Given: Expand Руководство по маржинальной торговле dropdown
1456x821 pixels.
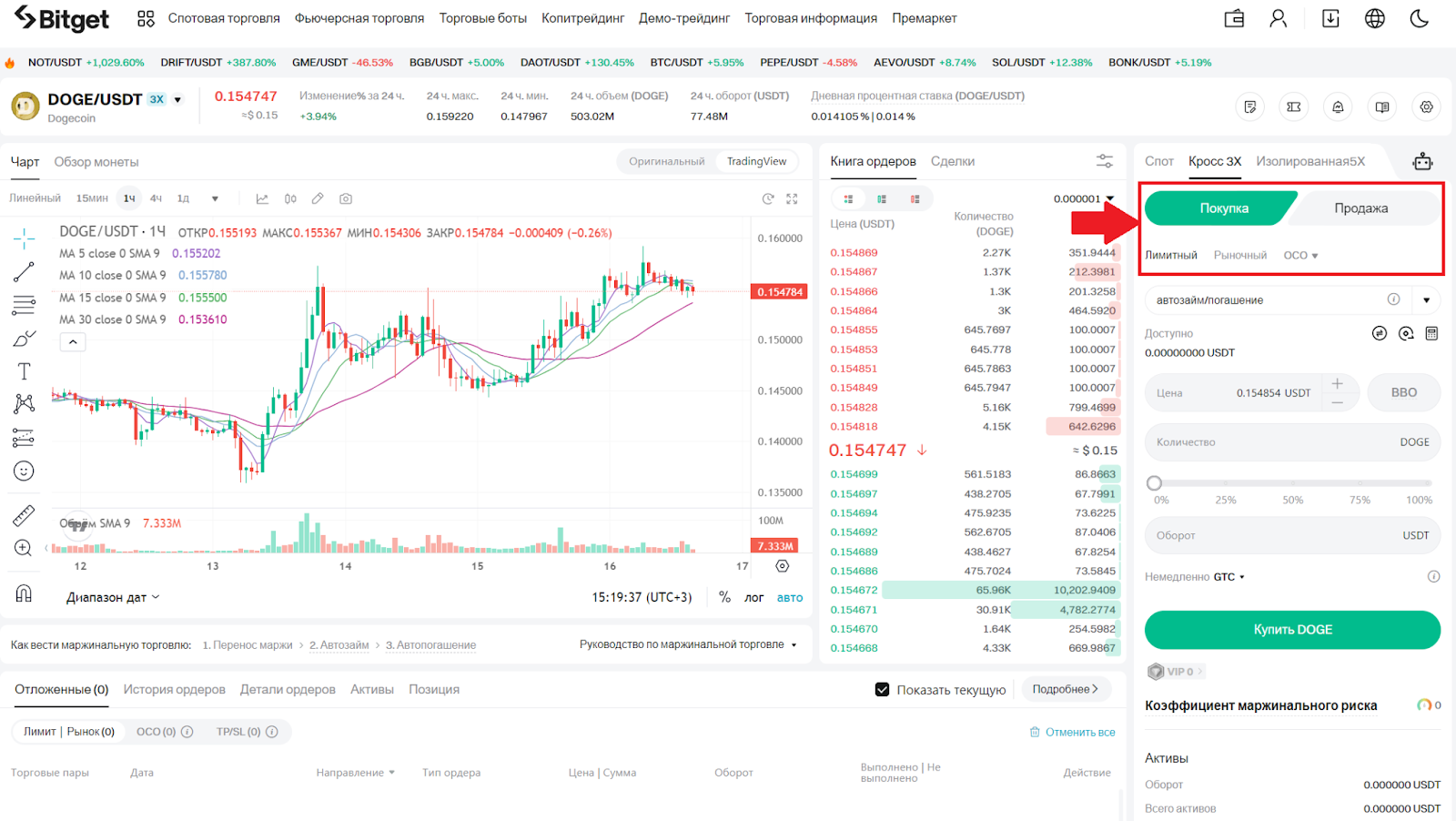Looking at the screenshot, I should pyautogui.click(x=688, y=644).
